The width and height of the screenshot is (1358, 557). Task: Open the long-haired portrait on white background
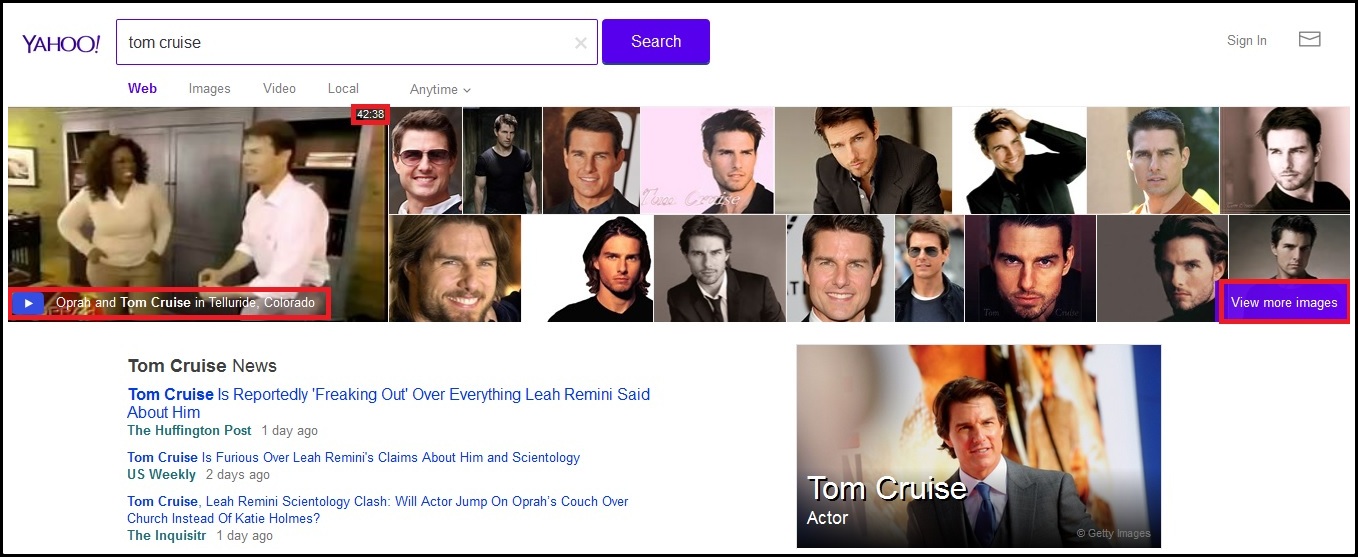[587, 268]
